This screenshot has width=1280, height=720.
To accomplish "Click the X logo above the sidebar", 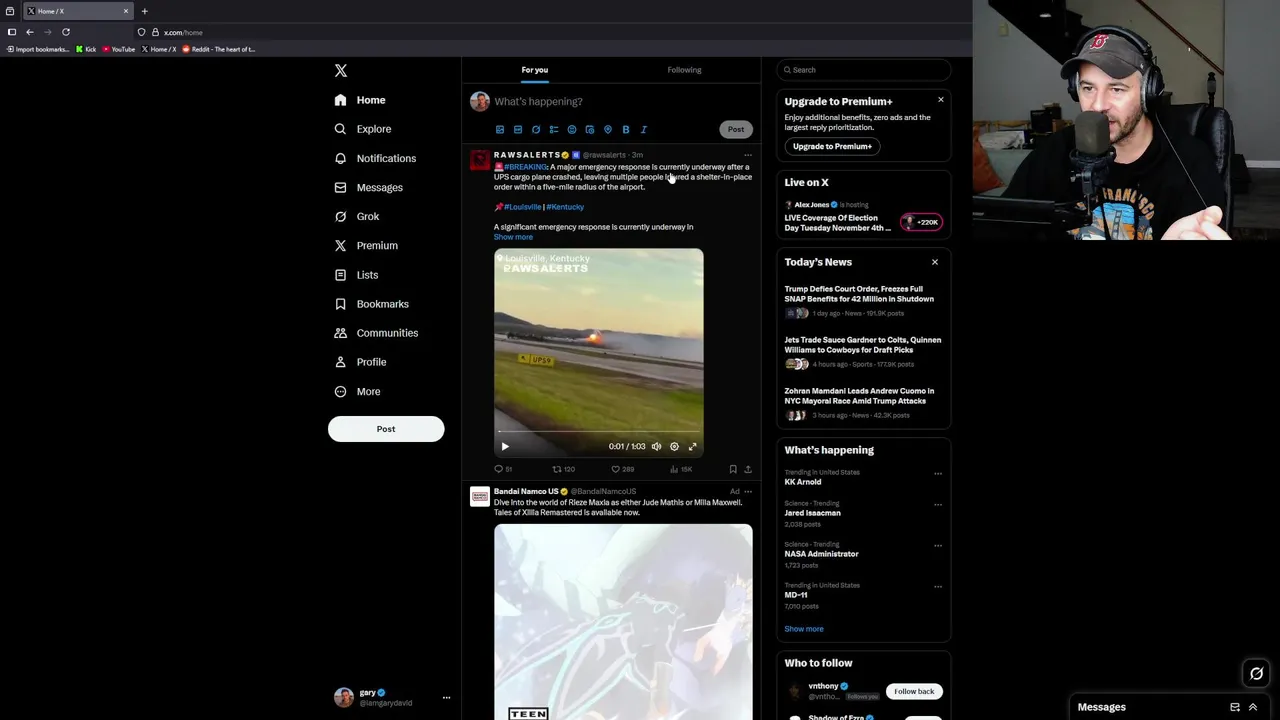I will (341, 70).
